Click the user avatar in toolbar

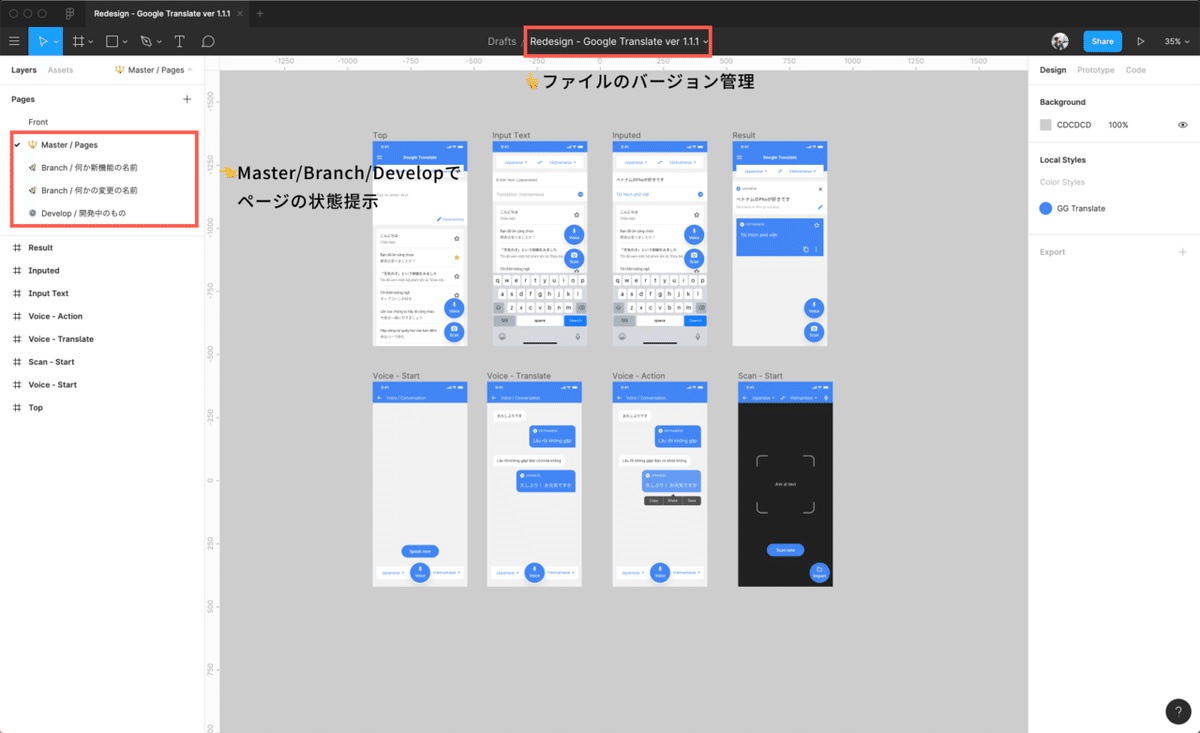(1060, 41)
